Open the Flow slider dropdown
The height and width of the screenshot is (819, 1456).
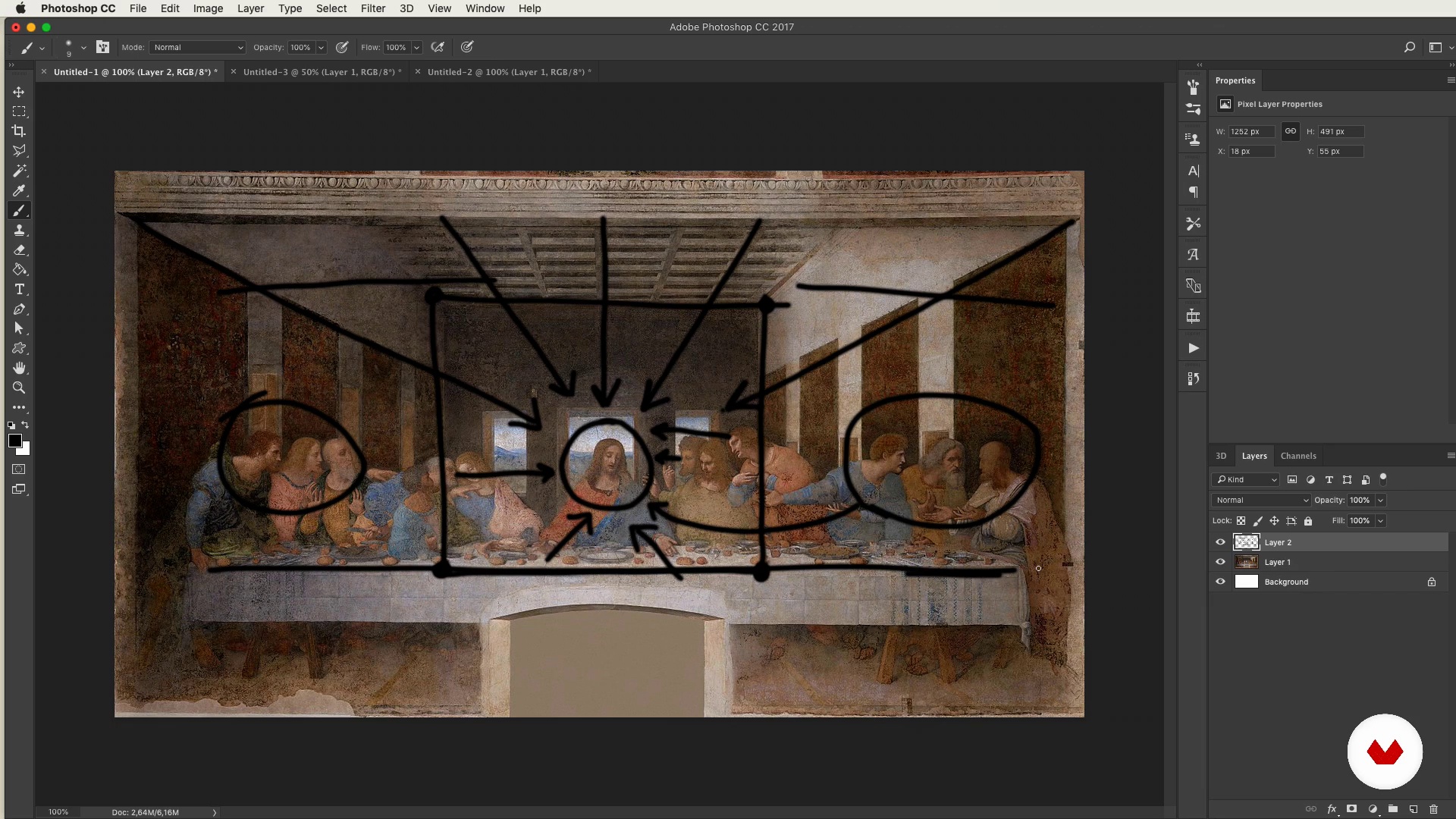[x=416, y=47]
